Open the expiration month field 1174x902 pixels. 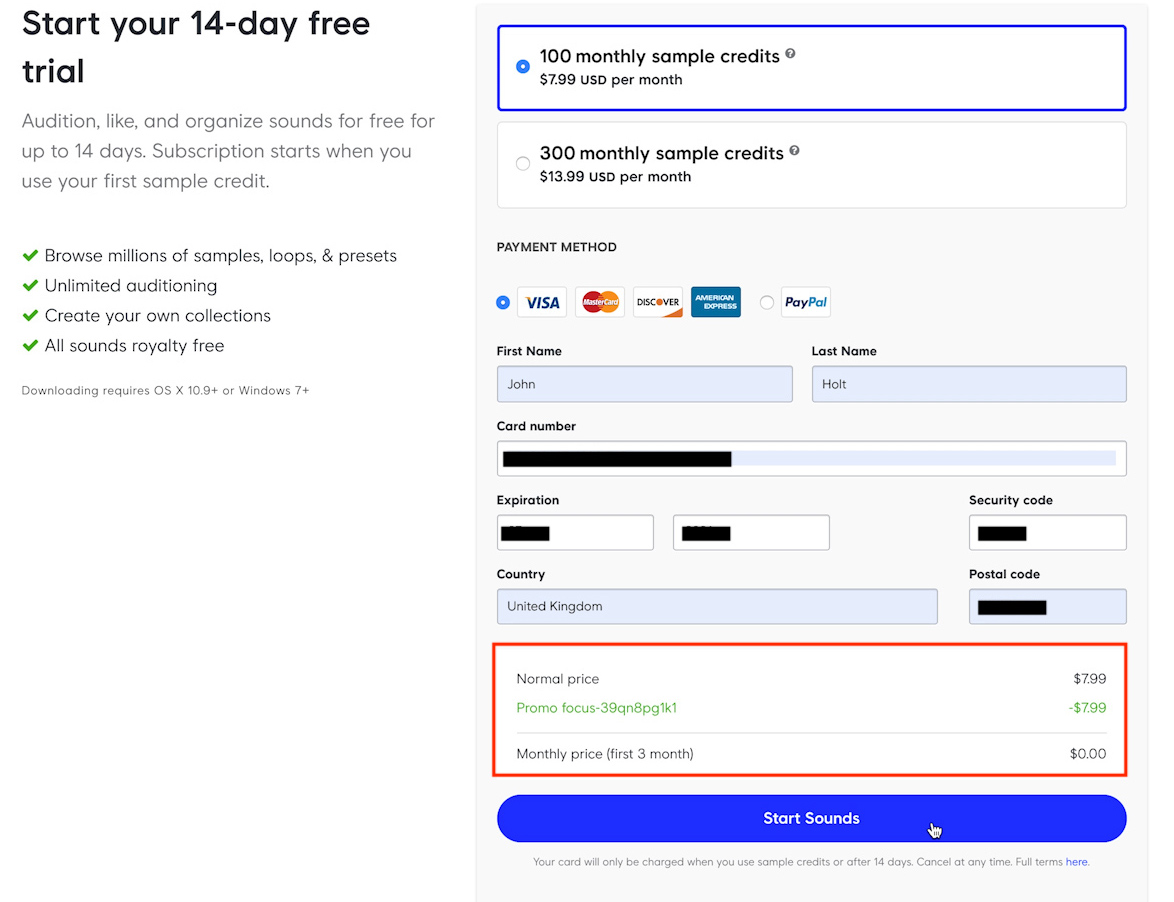click(x=575, y=533)
